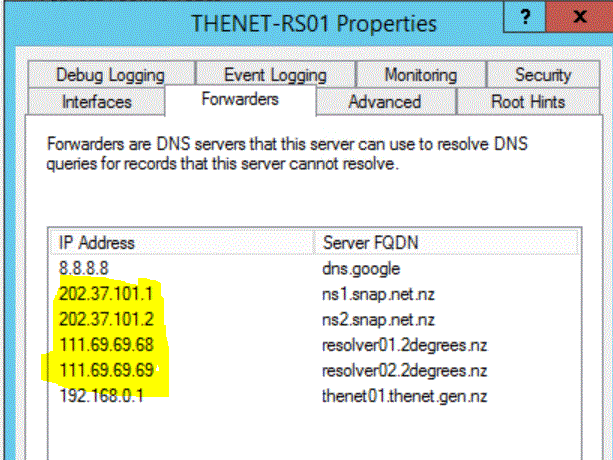Image resolution: width=613 pixels, height=460 pixels.
Task: Click the ns2.snap.net.nz FQDN cell
Action: coord(378,320)
